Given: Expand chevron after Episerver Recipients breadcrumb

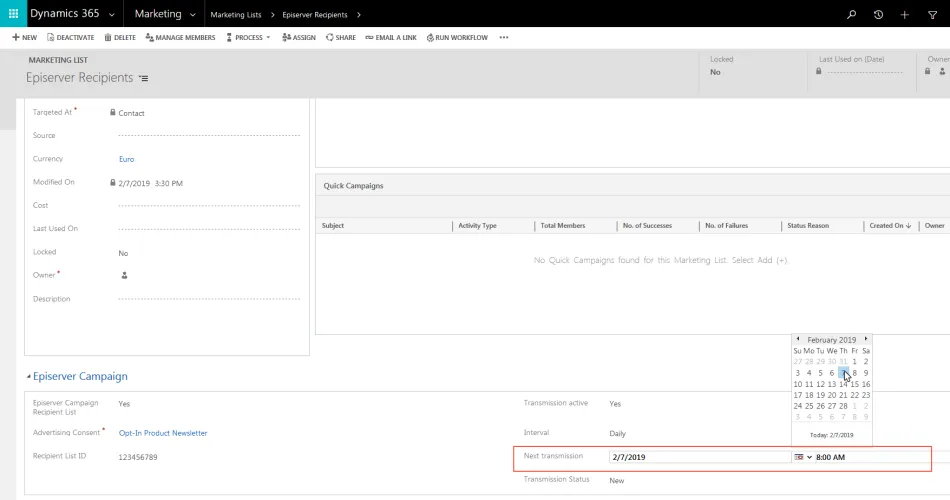Looking at the screenshot, I should (x=359, y=15).
